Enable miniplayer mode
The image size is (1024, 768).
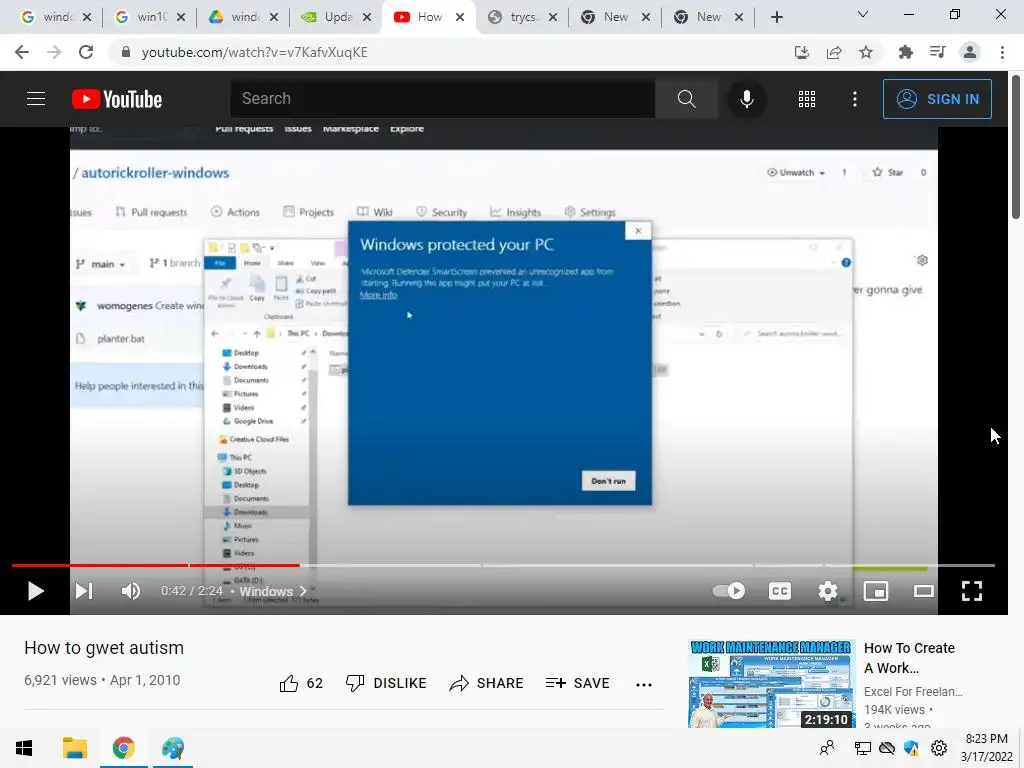pyautogui.click(x=876, y=591)
